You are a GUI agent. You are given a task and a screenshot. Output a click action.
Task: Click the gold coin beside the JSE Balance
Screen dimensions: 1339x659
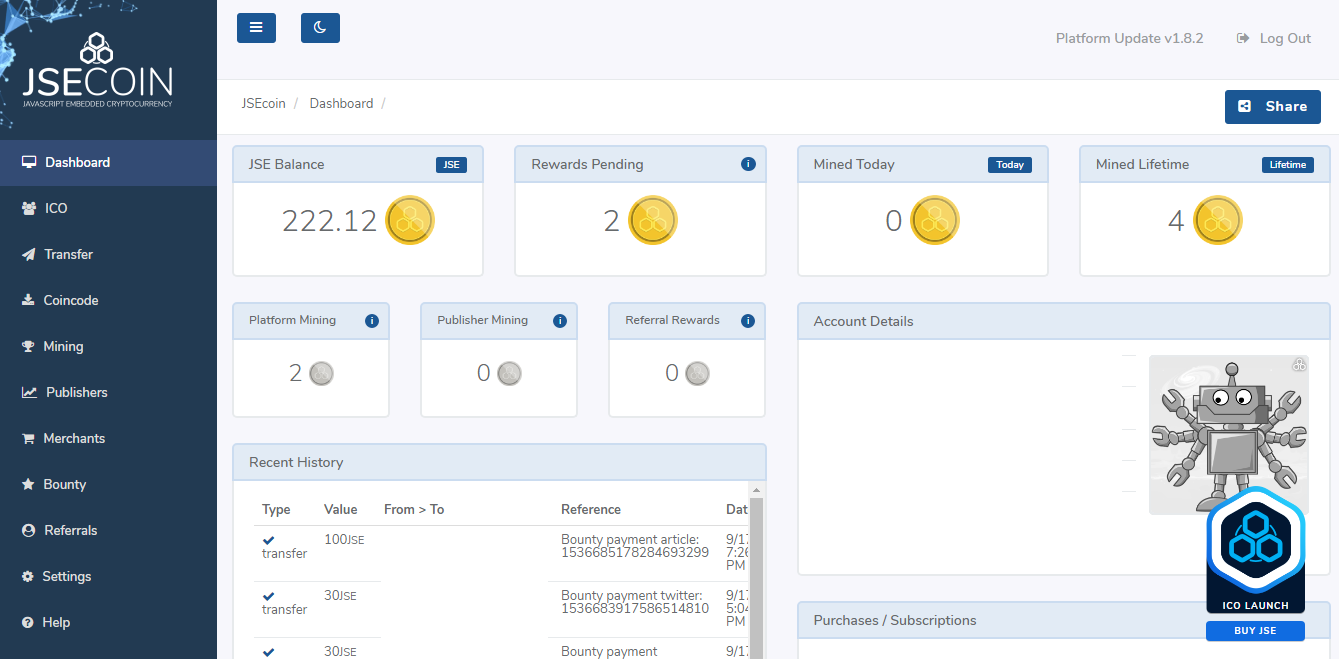(x=410, y=220)
